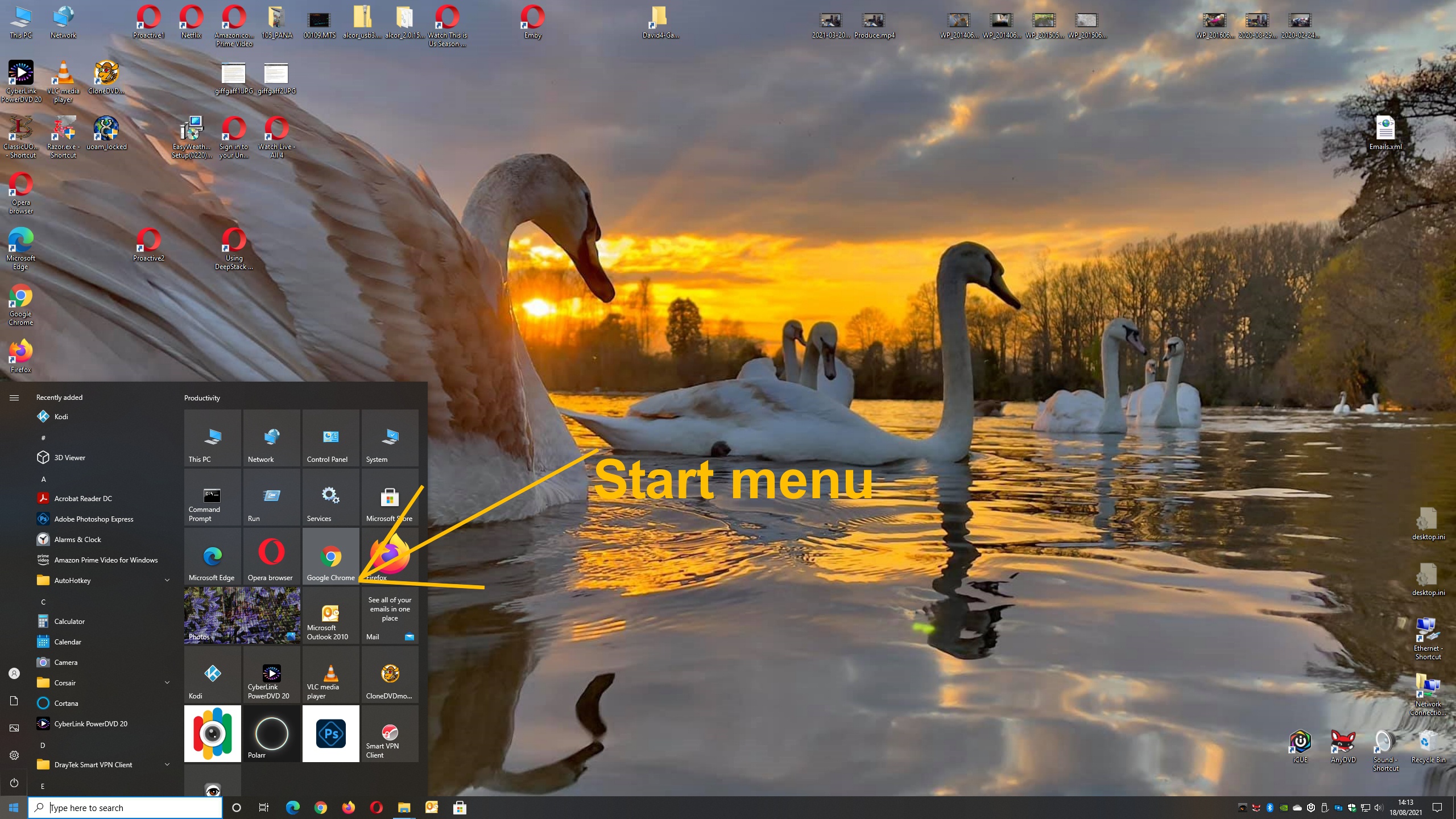Expand the Corsair folder in app list
Image resolution: width=1456 pixels, height=819 pixels.
pos(167,683)
